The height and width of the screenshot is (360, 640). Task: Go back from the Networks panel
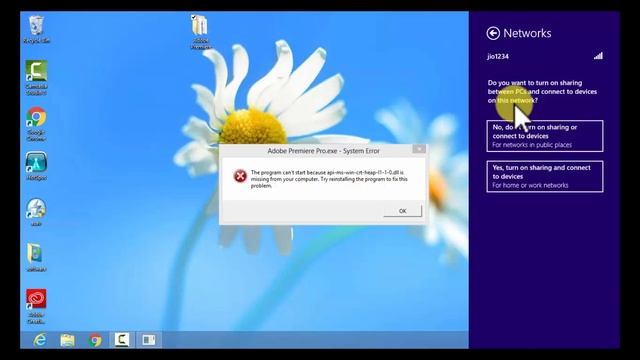(493, 33)
